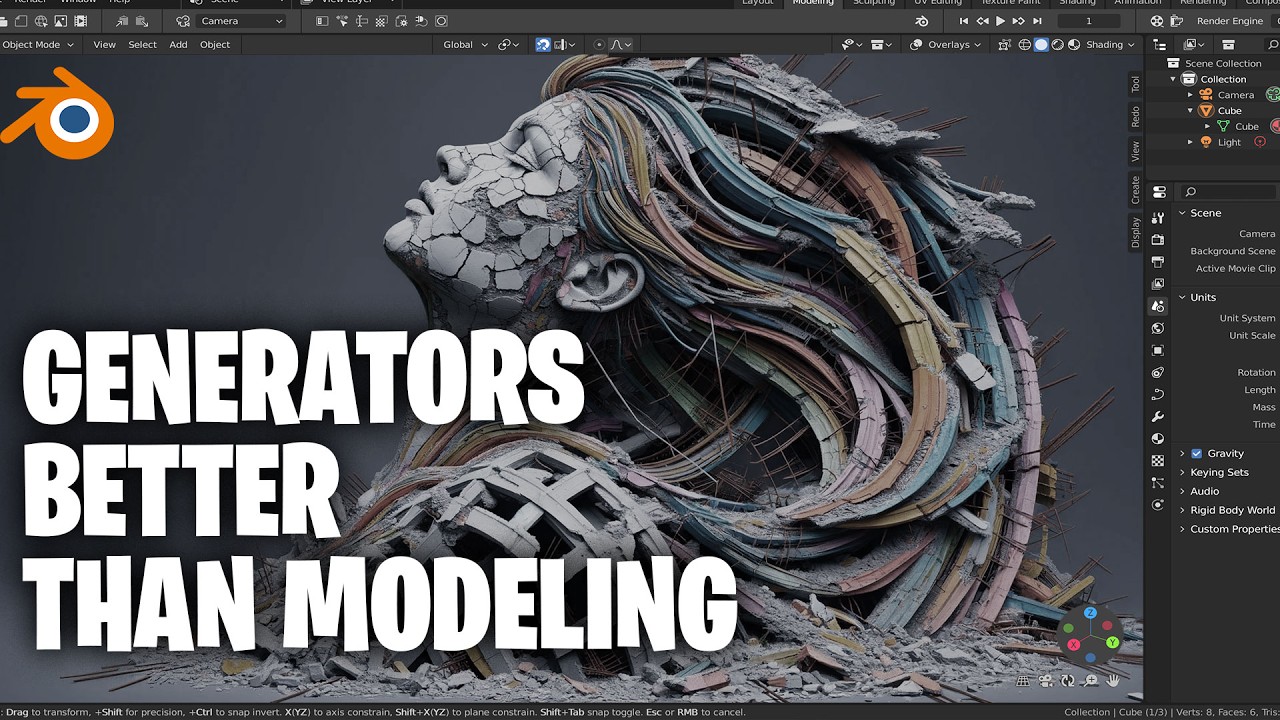Switch to the Texture Paint workspace tab
1280x720 pixels.
(1010, 3)
